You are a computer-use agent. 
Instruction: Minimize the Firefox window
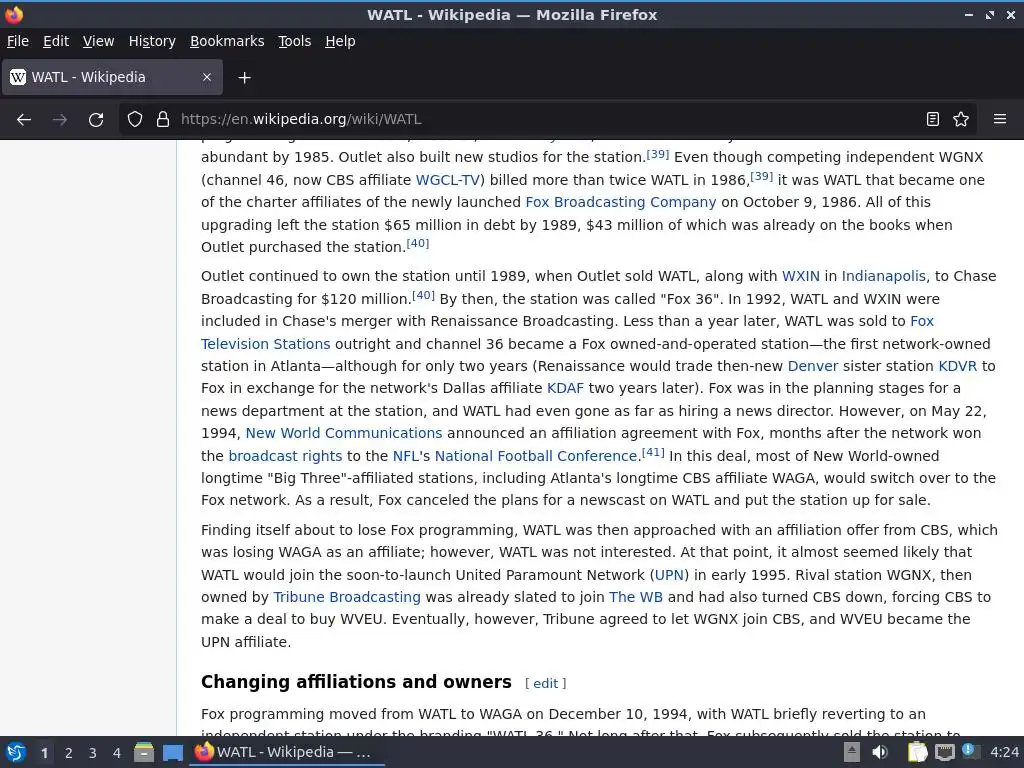tap(969, 14)
